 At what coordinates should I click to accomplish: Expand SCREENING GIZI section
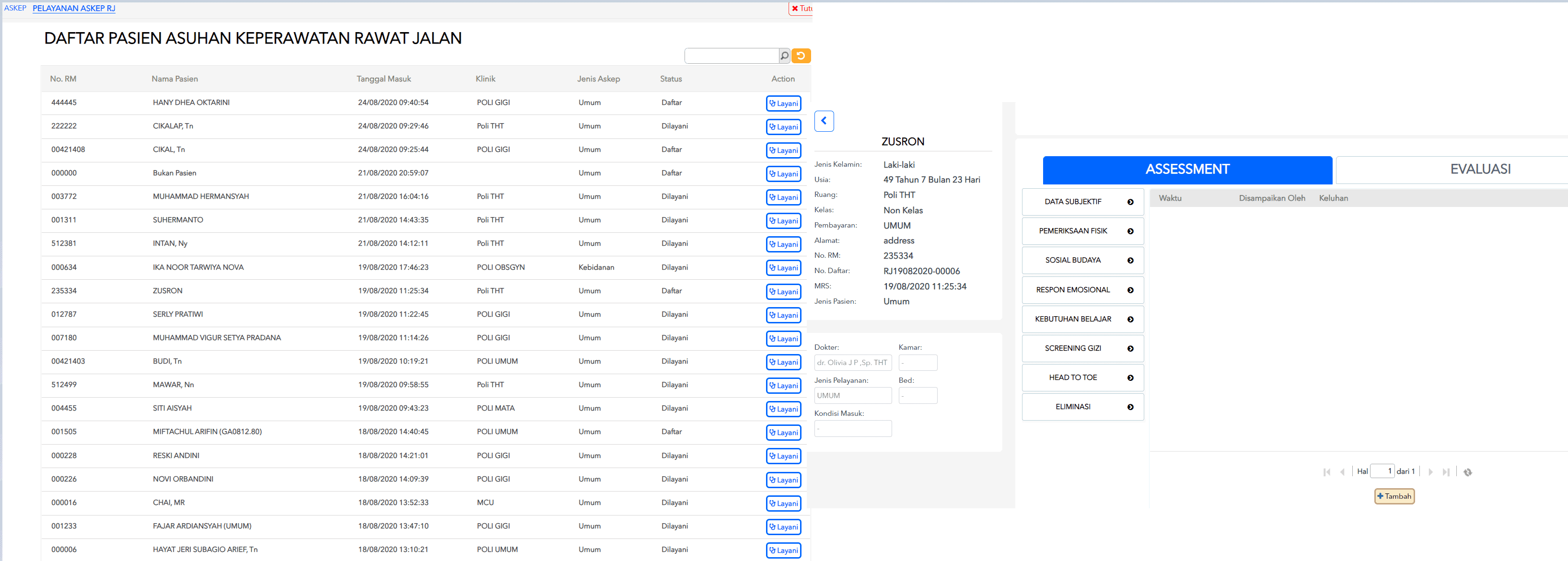(x=1082, y=349)
